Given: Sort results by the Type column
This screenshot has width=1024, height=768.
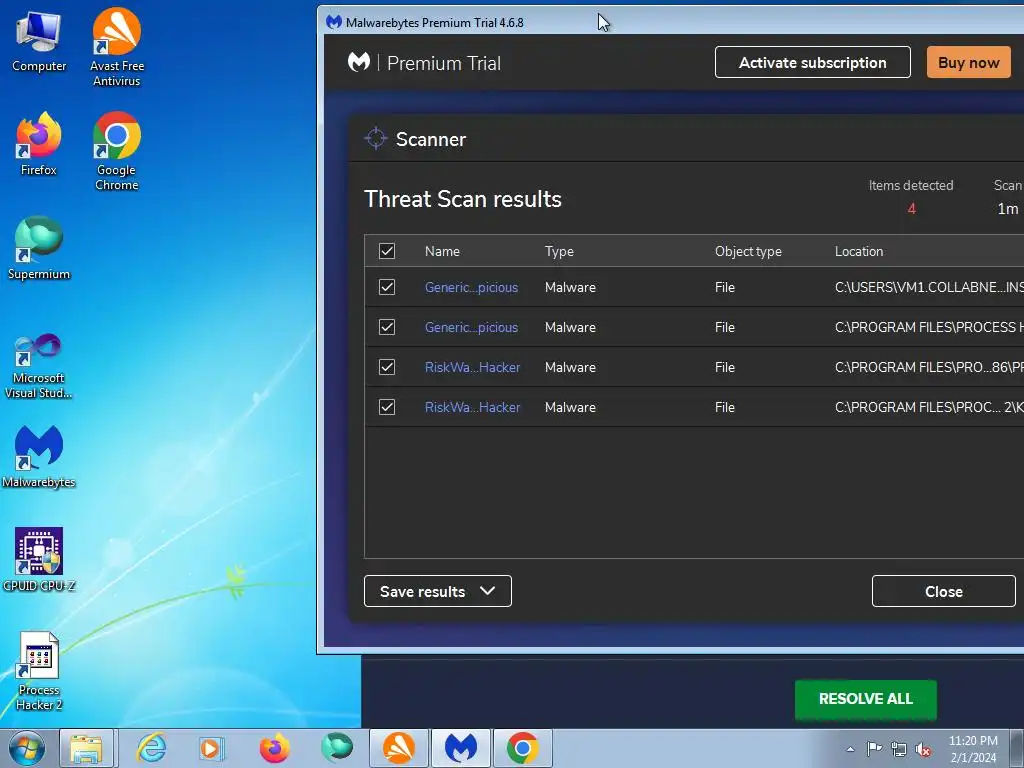Looking at the screenshot, I should [559, 251].
